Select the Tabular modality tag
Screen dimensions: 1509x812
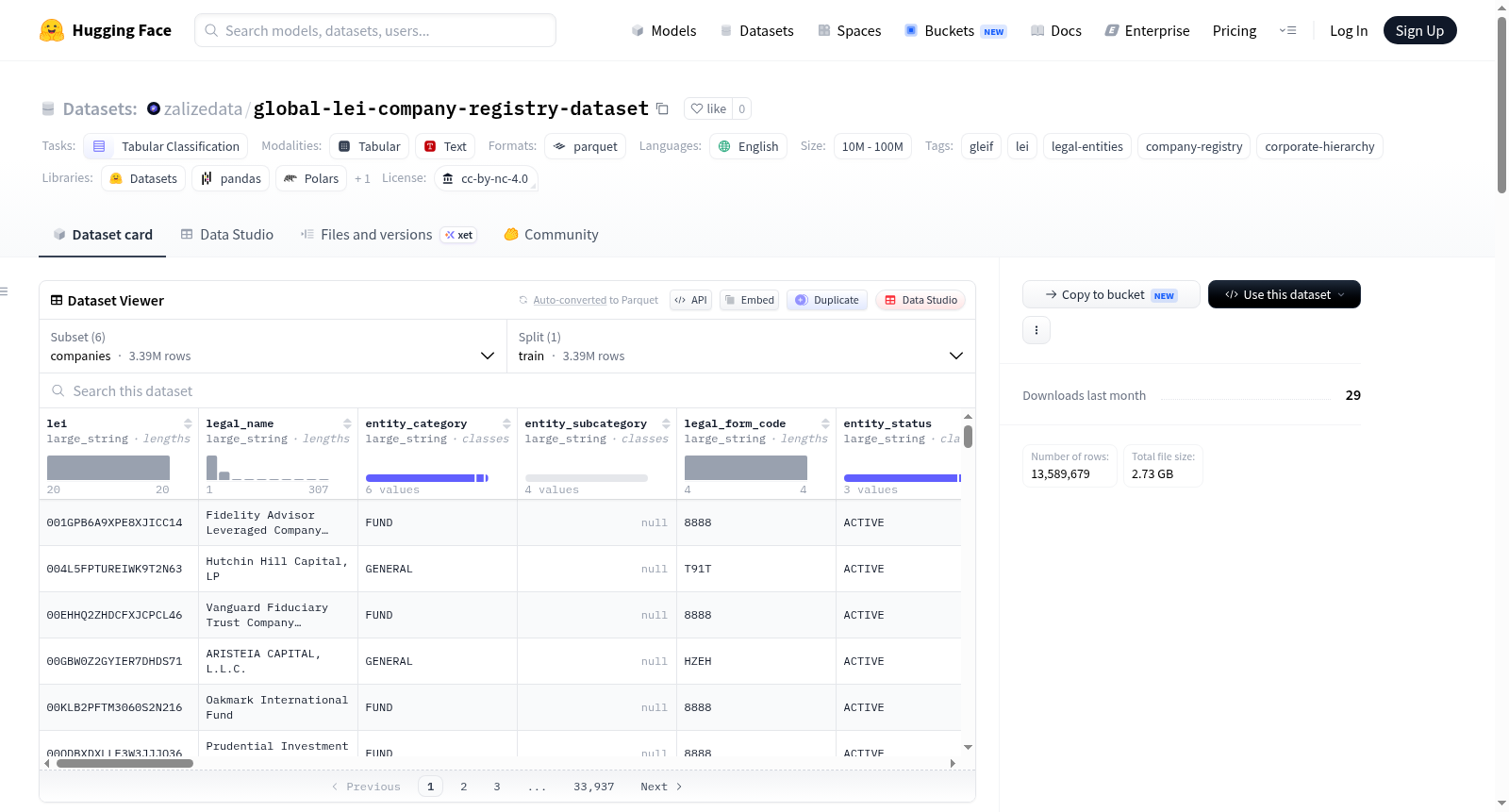369,146
